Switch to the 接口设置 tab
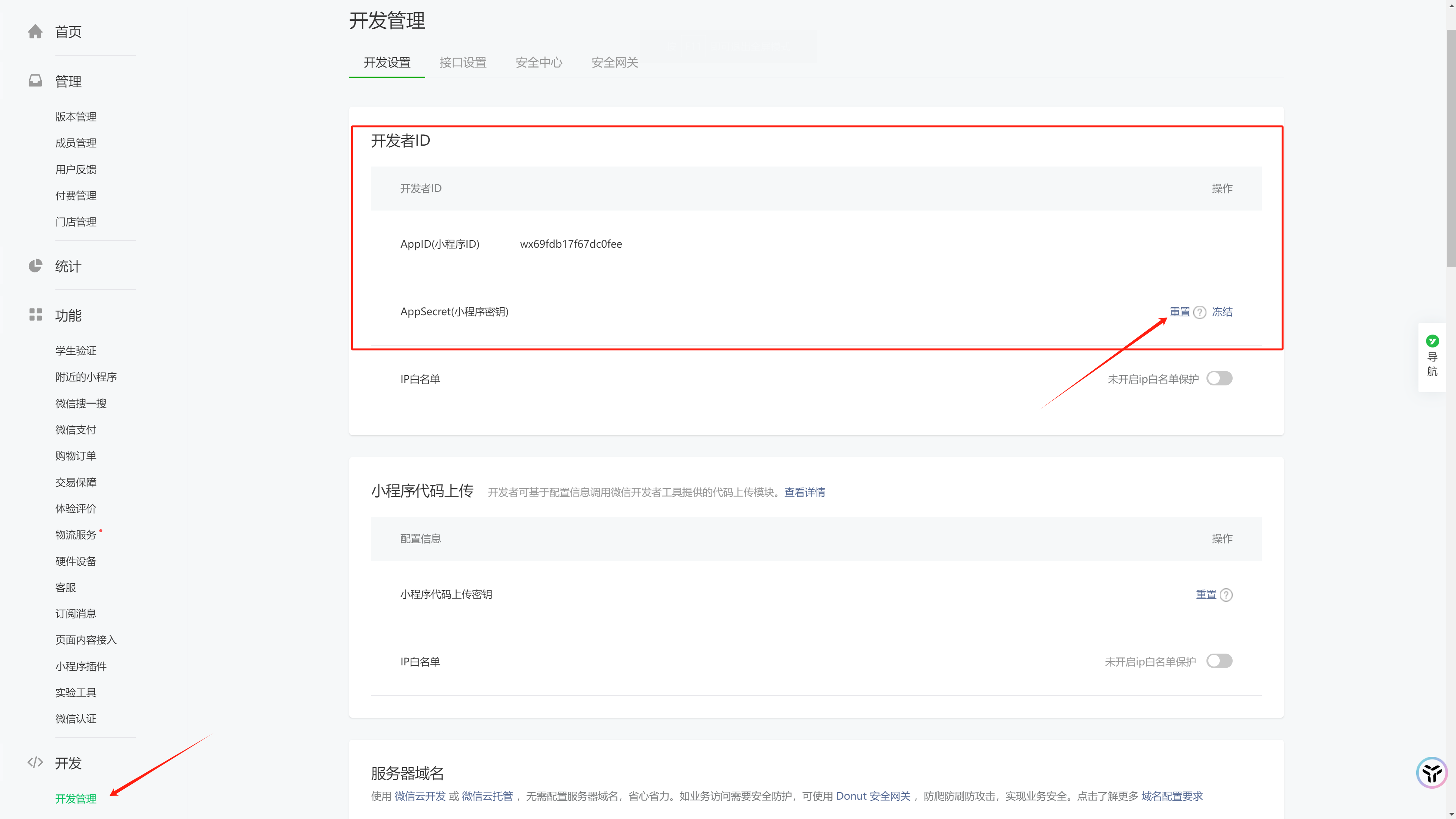 click(463, 62)
